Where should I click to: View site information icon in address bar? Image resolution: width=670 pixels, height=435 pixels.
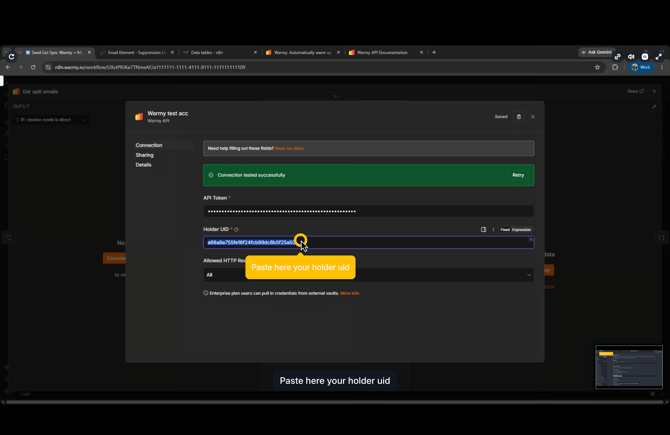48,67
